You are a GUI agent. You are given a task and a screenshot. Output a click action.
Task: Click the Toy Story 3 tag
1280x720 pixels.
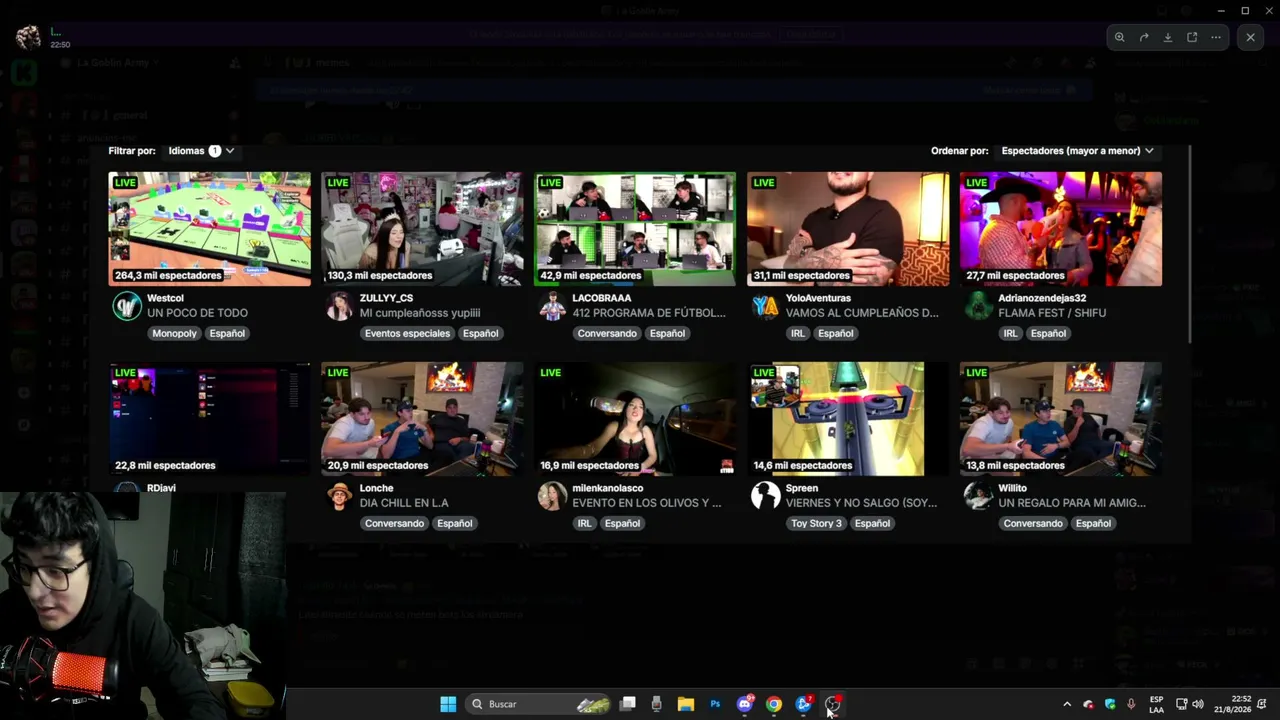[x=816, y=523]
